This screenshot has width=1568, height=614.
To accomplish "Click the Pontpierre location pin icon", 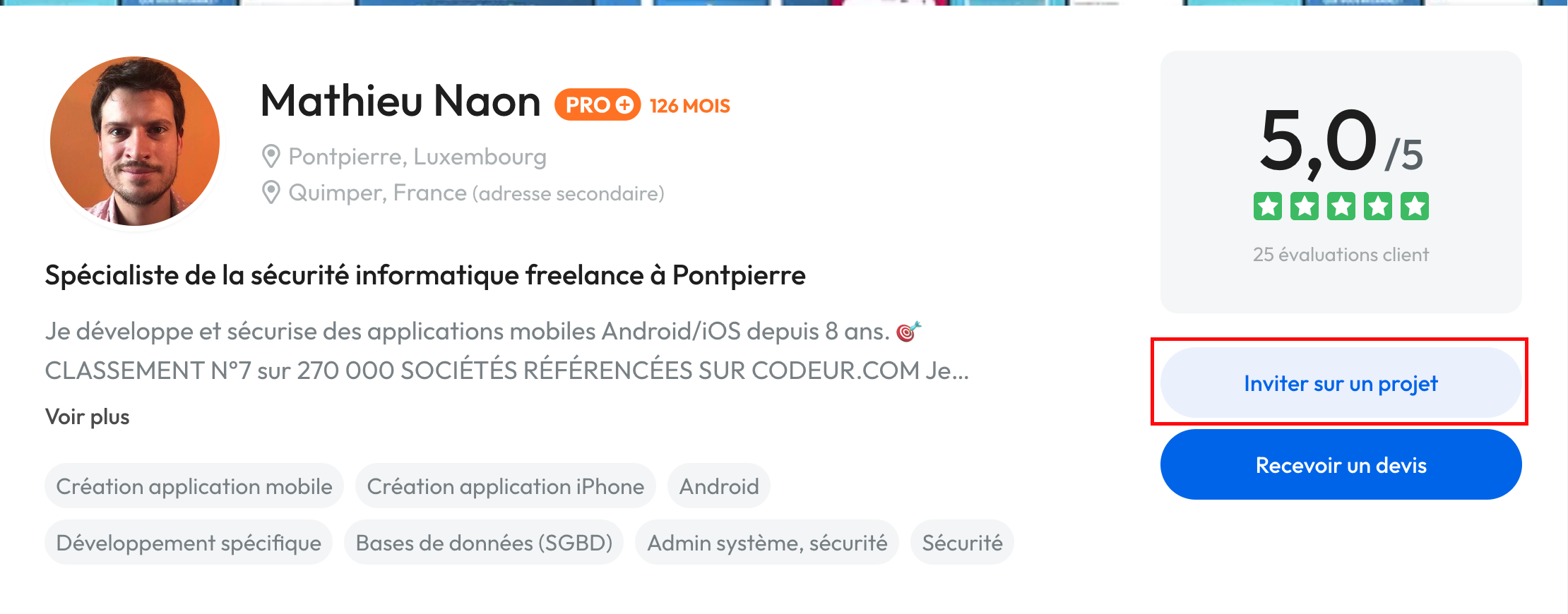I will pyautogui.click(x=271, y=156).
